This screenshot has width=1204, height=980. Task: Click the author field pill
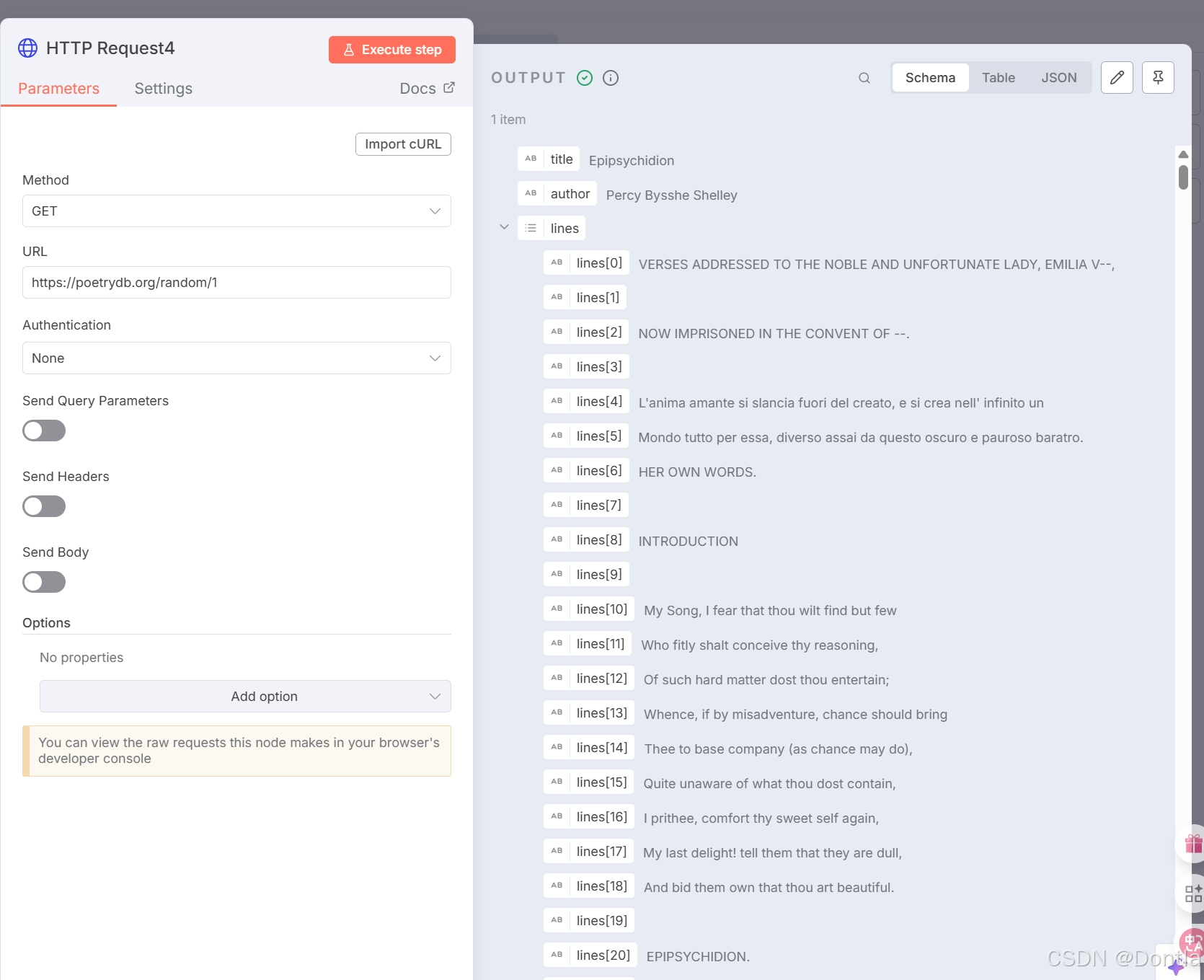(x=557, y=193)
